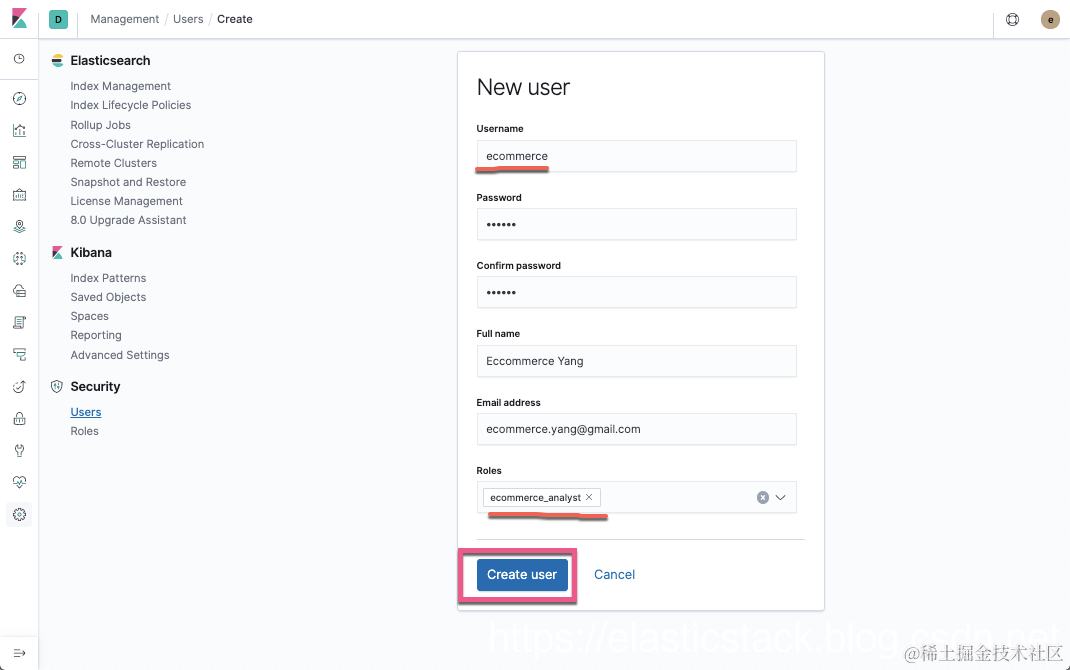The width and height of the screenshot is (1070, 670).
Task: Open Rollup Jobs
Action: point(100,125)
